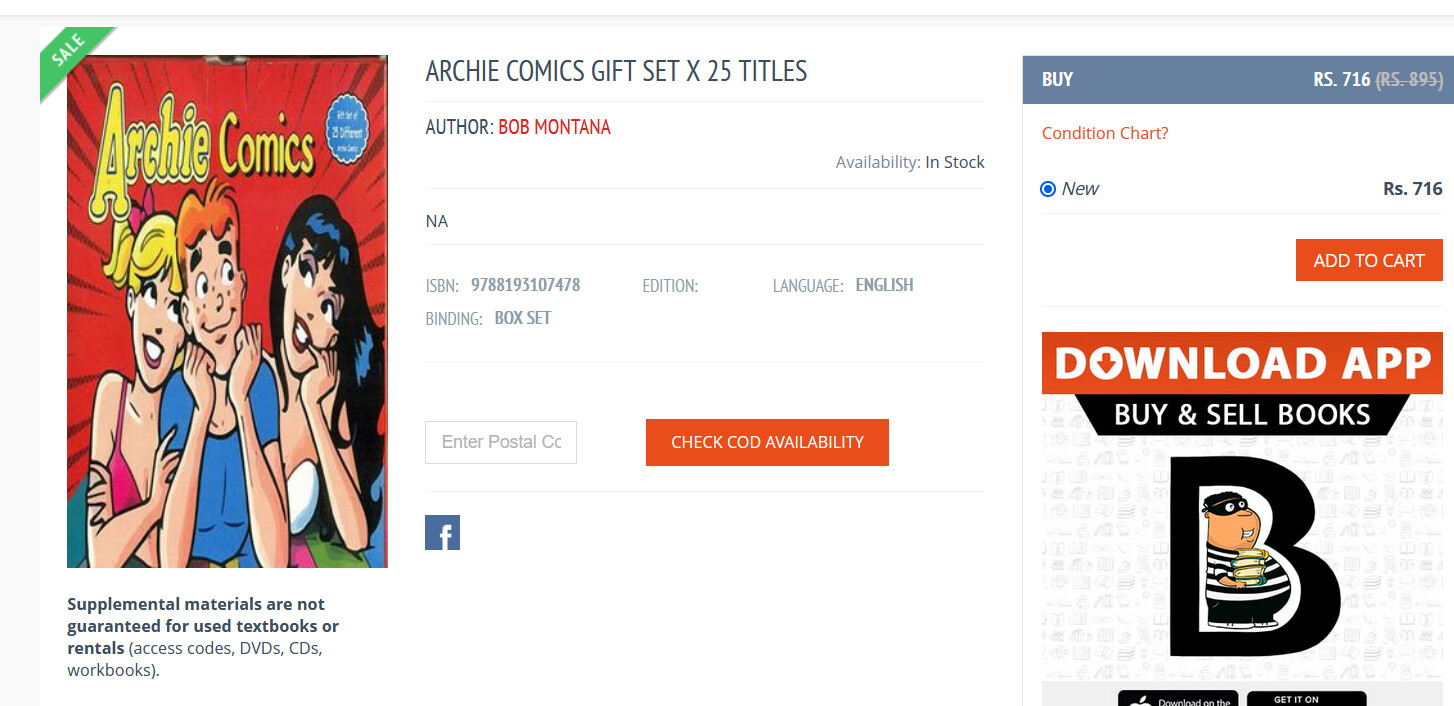Viewport: 1454px width, 706px height.
Task: Click the Archie Comics cover image
Action: (x=227, y=311)
